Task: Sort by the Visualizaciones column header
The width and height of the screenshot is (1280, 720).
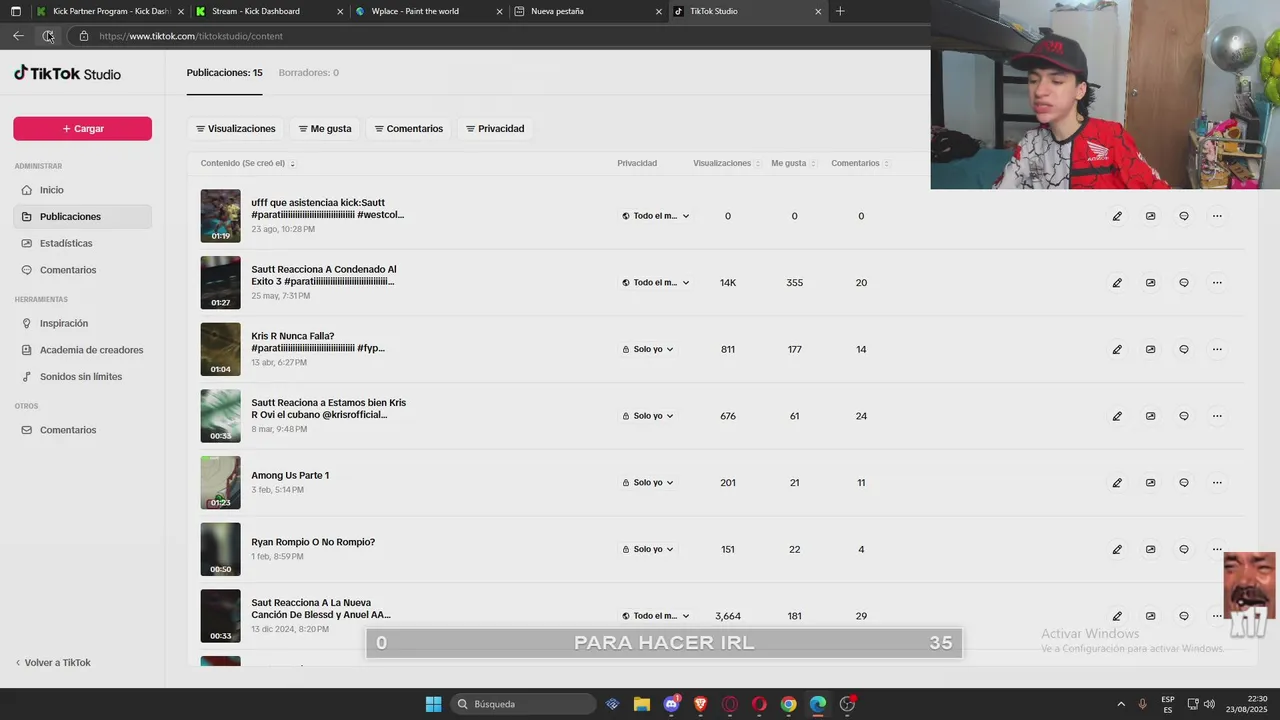Action: click(727, 163)
